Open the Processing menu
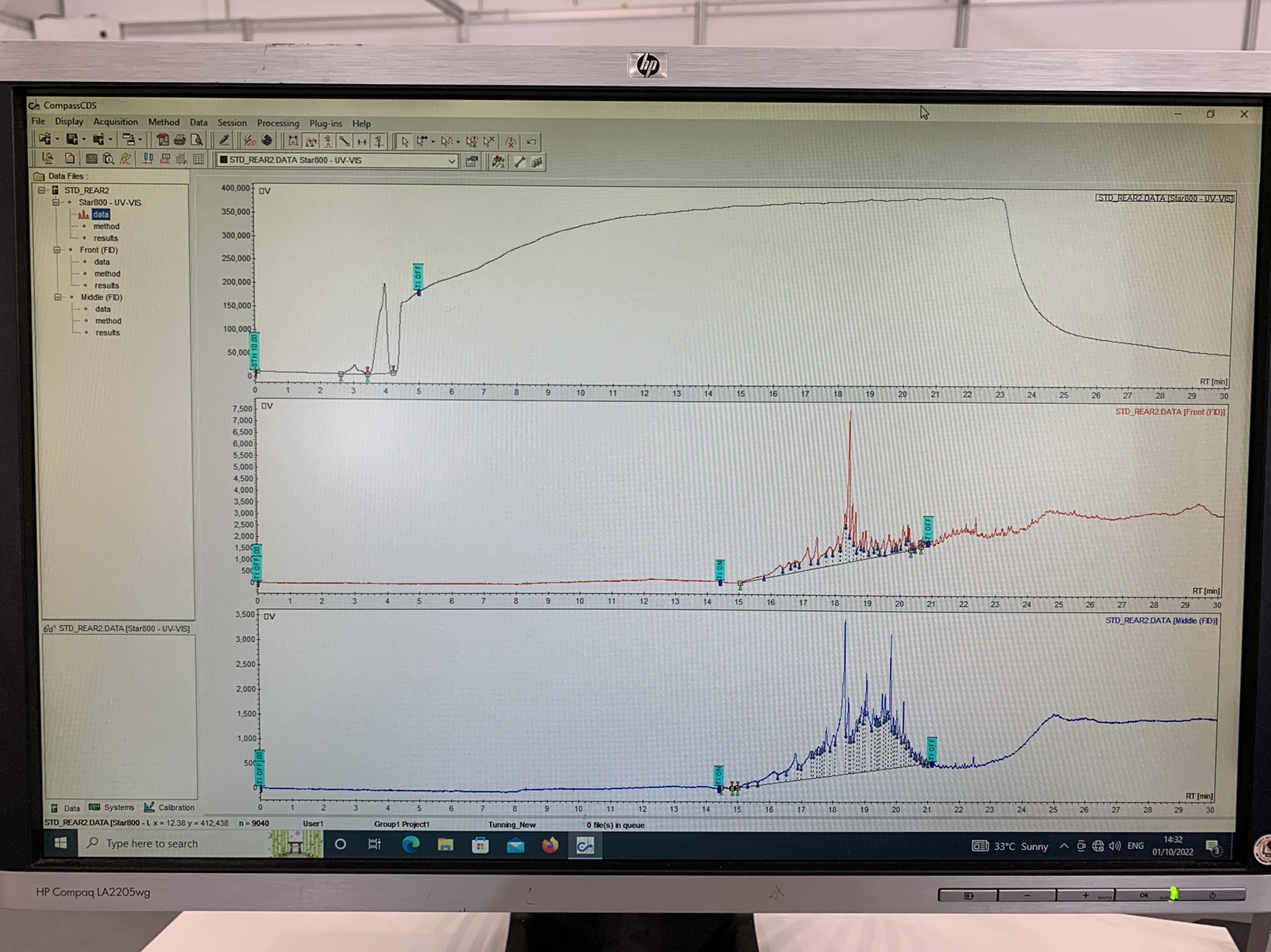 278,123
